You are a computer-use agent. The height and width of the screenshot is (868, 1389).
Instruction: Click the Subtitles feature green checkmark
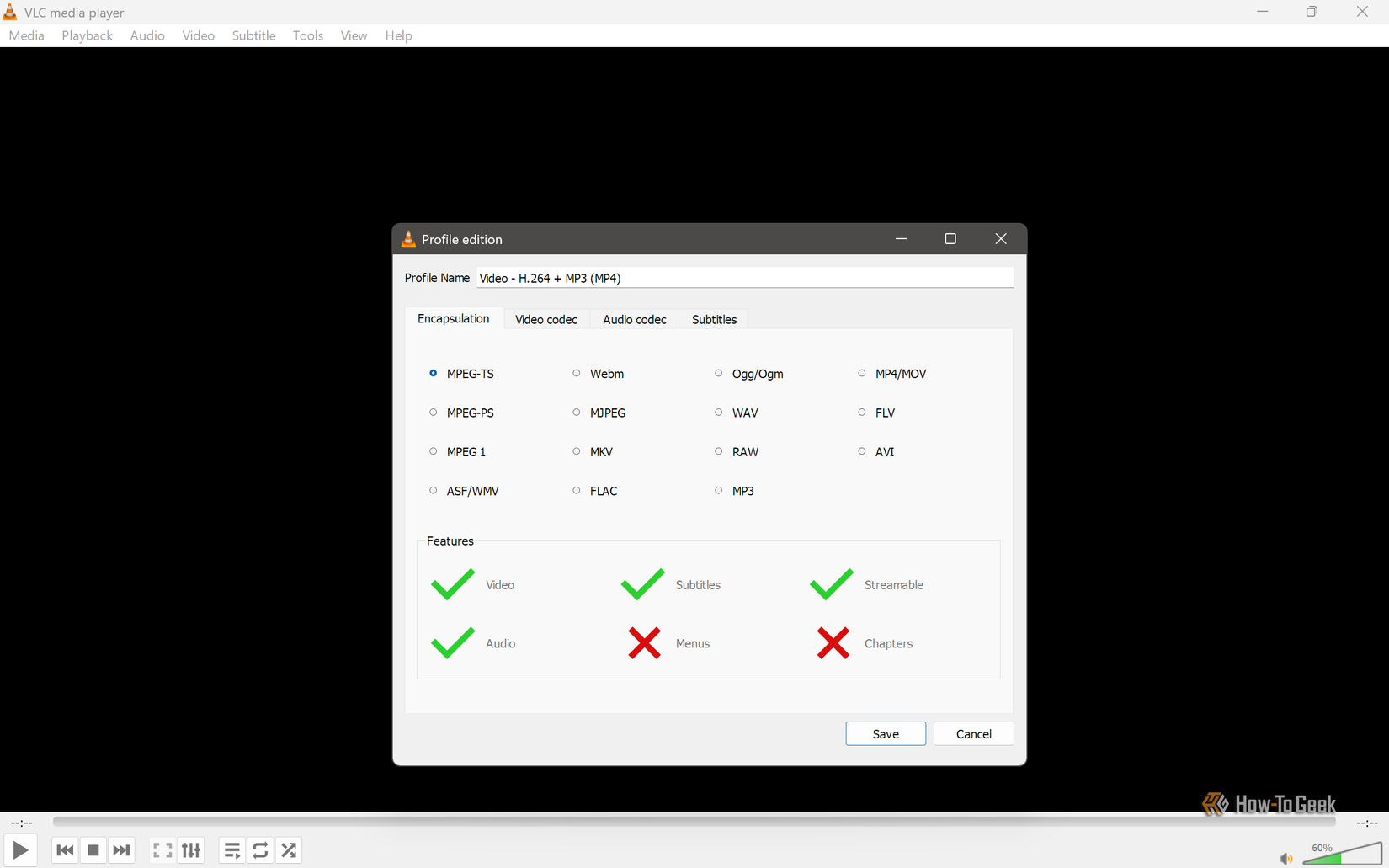(643, 584)
